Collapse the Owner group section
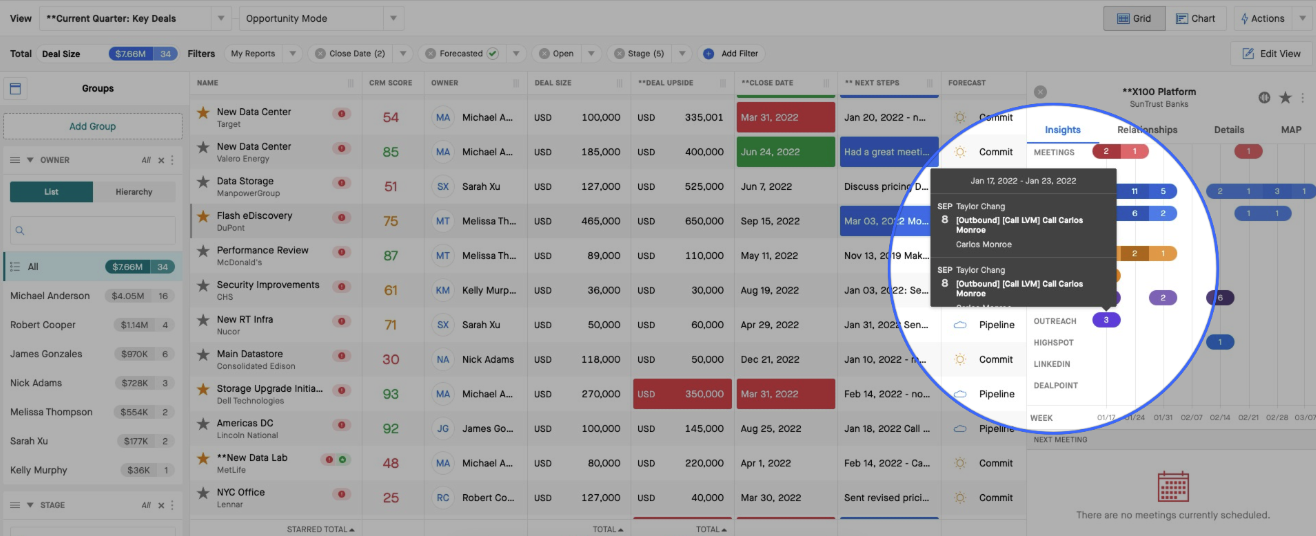 tap(30, 160)
